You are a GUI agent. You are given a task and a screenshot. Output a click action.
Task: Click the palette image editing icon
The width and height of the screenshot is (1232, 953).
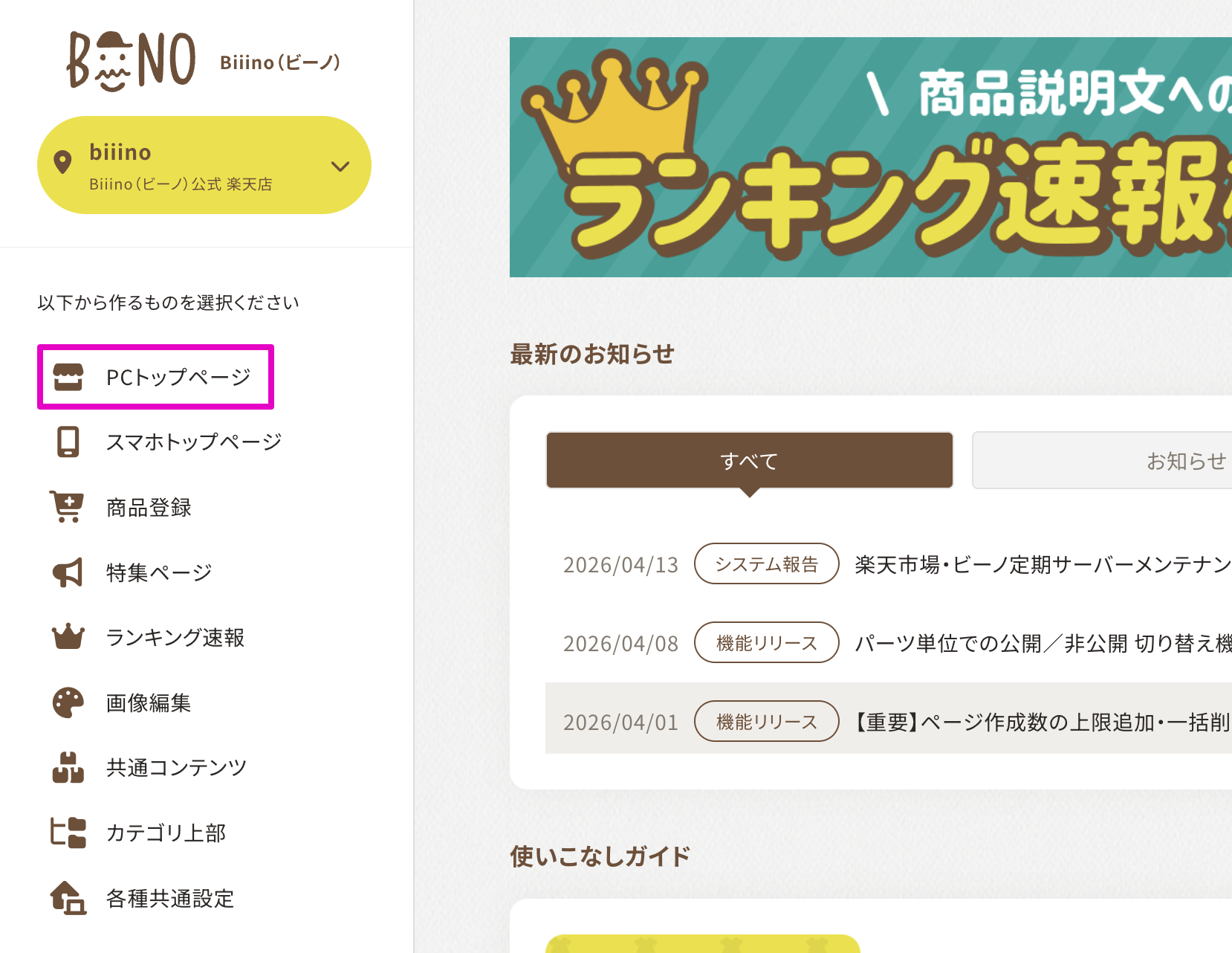coord(68,702)
